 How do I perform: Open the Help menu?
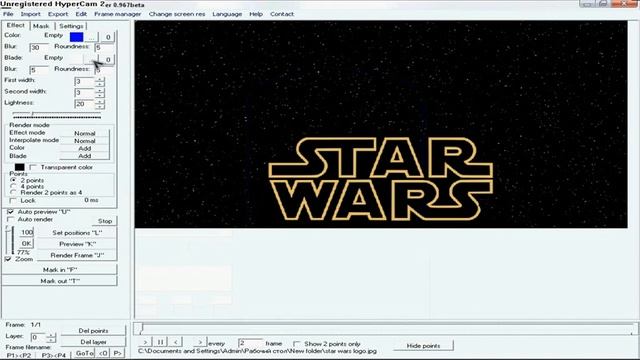[x=256, y=14]
